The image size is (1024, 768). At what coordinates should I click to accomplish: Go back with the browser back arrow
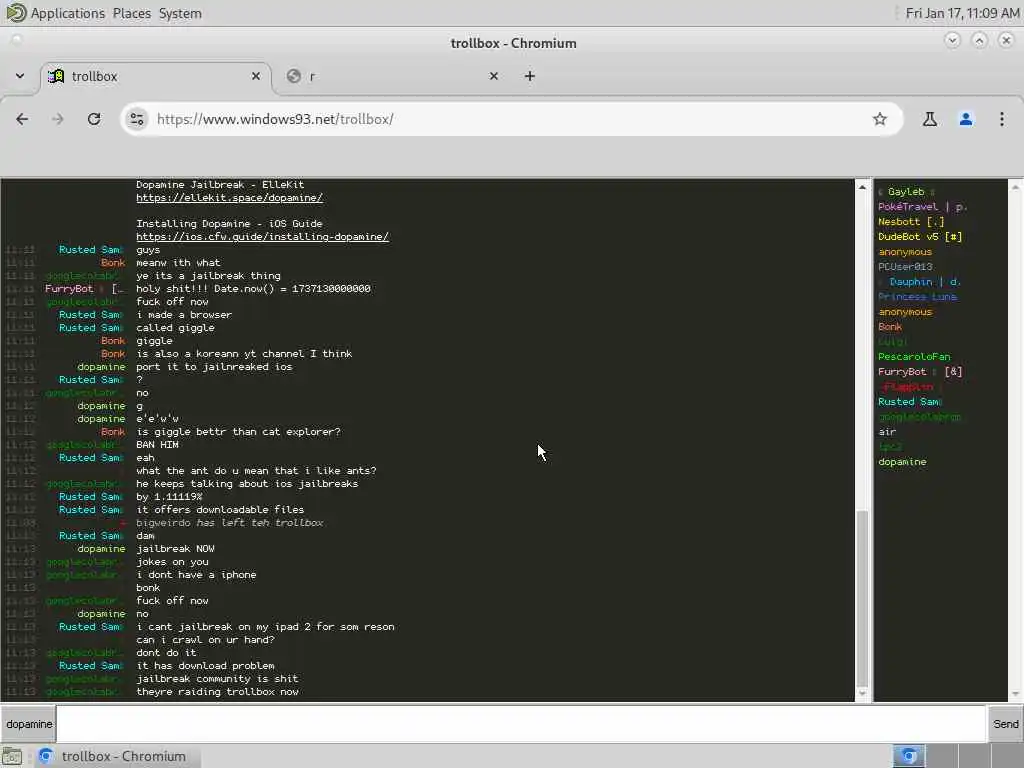[x=22, y=119]
